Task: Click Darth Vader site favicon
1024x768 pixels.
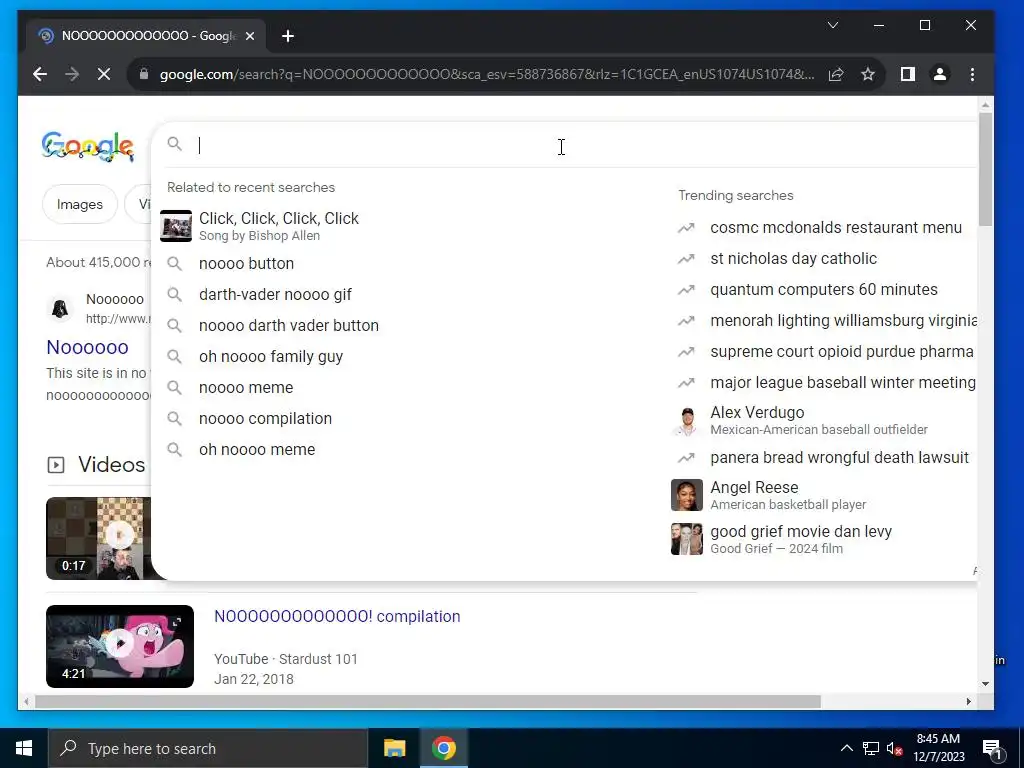Action: click(60, 308)
